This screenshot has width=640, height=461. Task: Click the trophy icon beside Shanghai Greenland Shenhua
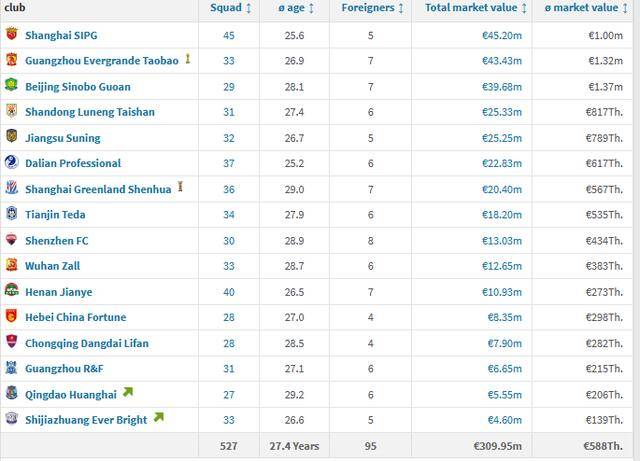click(x=180, y=187)
